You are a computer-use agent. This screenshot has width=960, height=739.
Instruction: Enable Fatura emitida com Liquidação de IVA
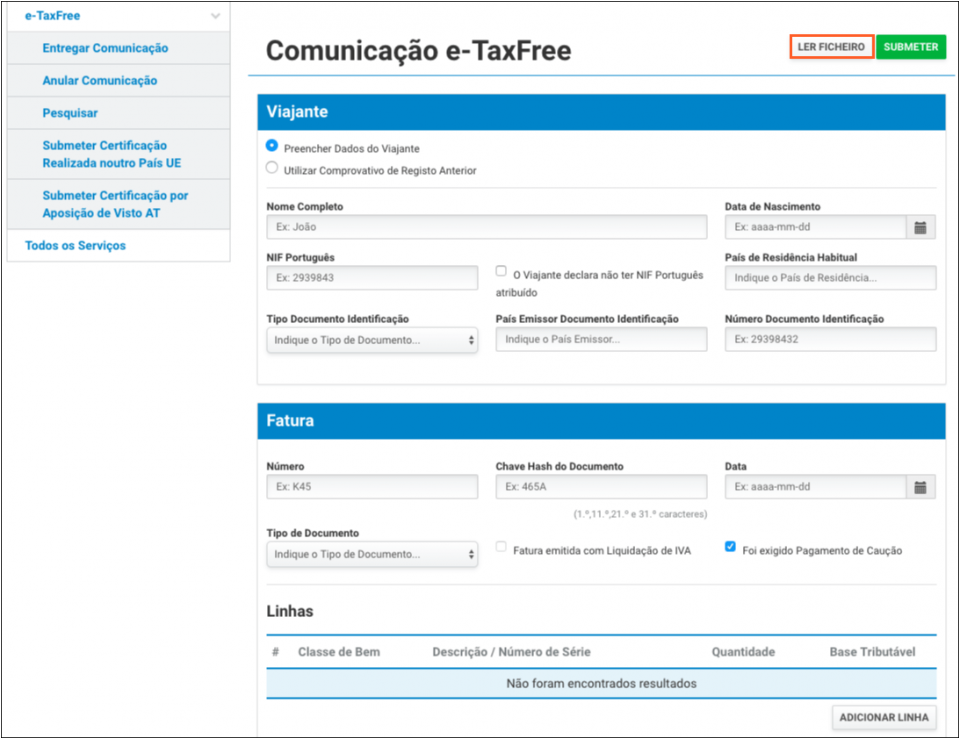click(x=501, y=545)
